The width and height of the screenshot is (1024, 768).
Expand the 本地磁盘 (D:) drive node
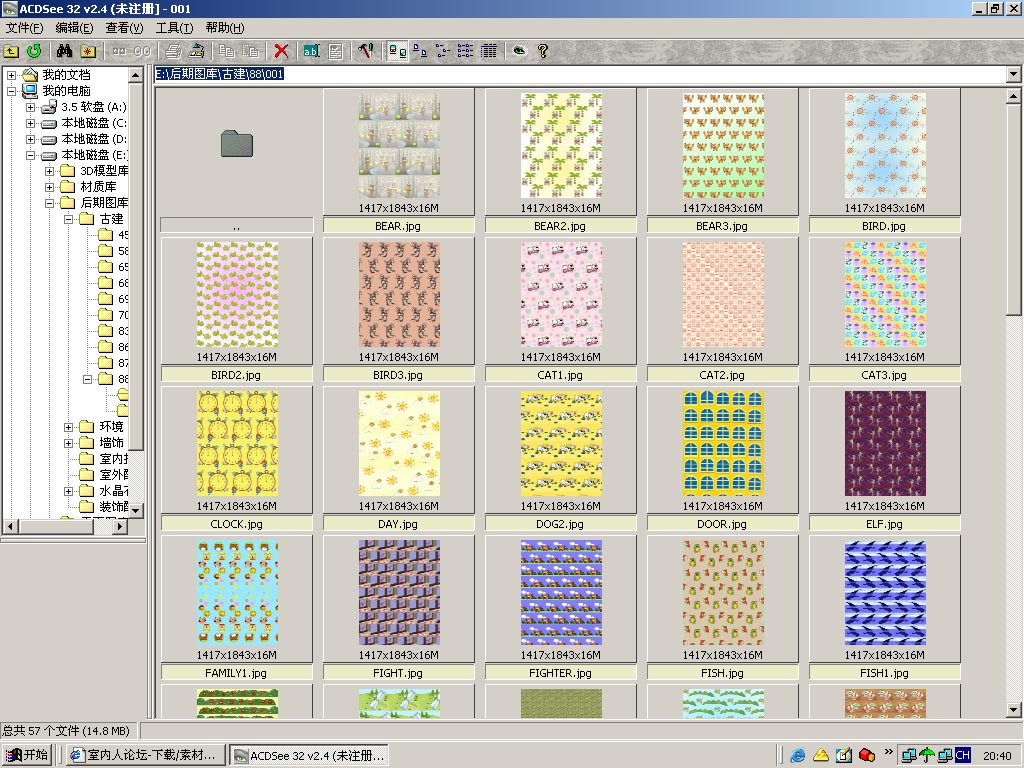click(x=30, y=139)
